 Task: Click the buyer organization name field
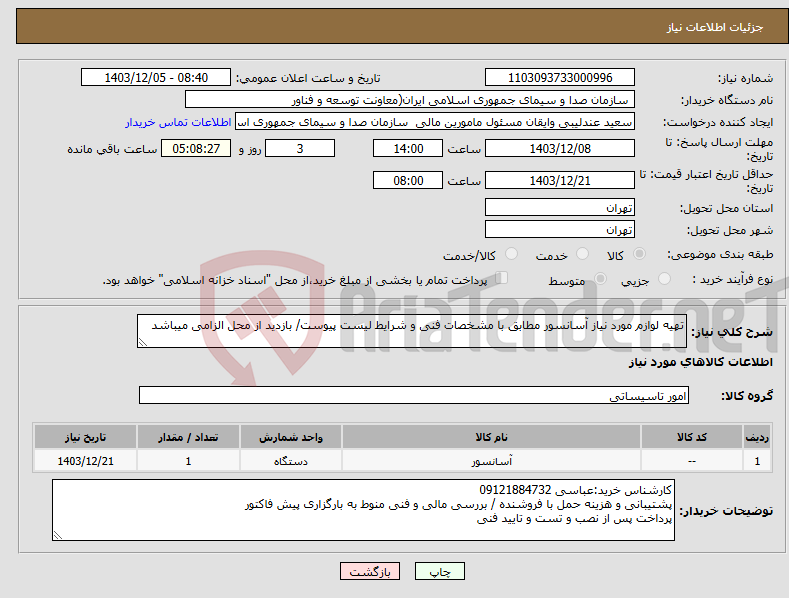tap(410, 100)
